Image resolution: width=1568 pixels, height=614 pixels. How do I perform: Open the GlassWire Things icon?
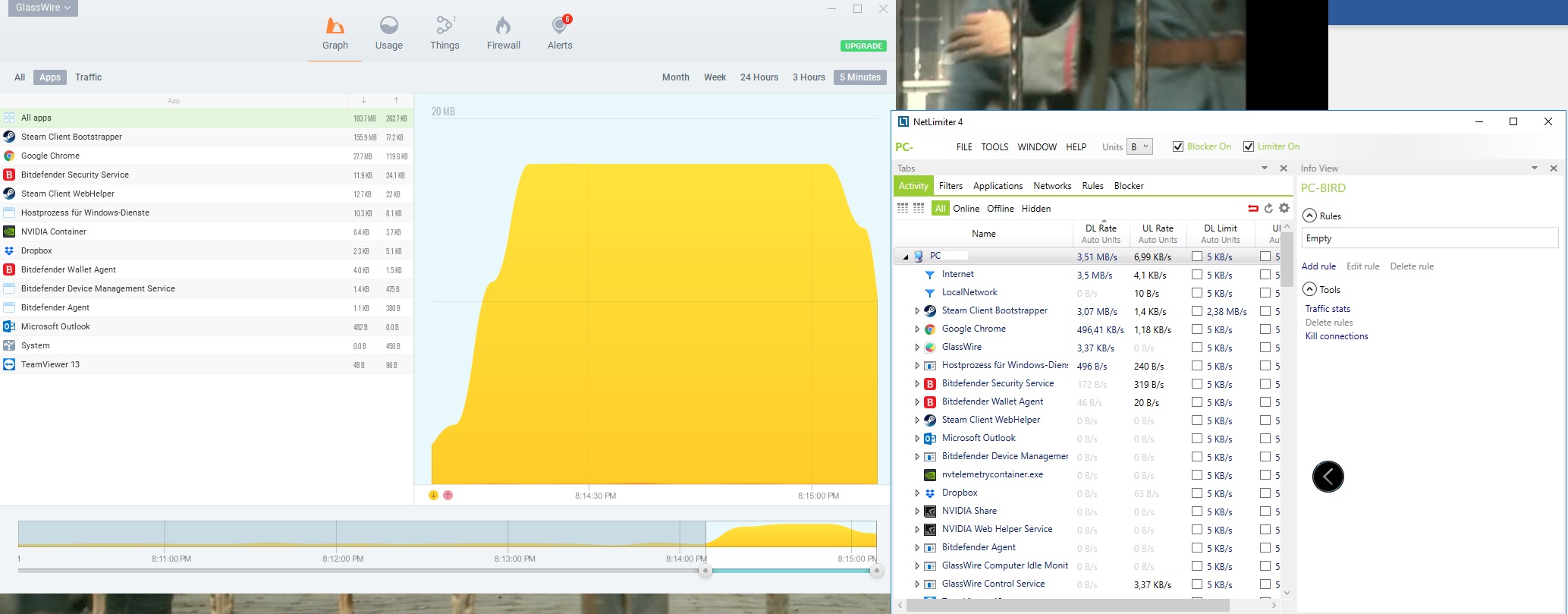[445, 27]
